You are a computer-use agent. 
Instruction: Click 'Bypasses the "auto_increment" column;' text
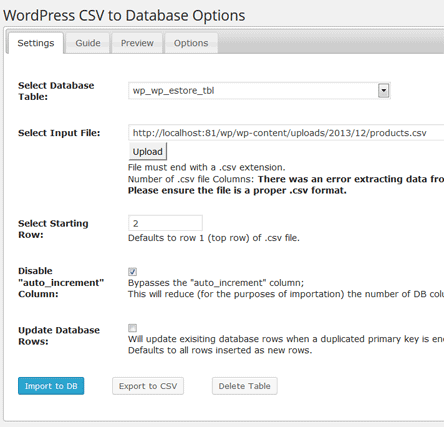tap(216, 283)
